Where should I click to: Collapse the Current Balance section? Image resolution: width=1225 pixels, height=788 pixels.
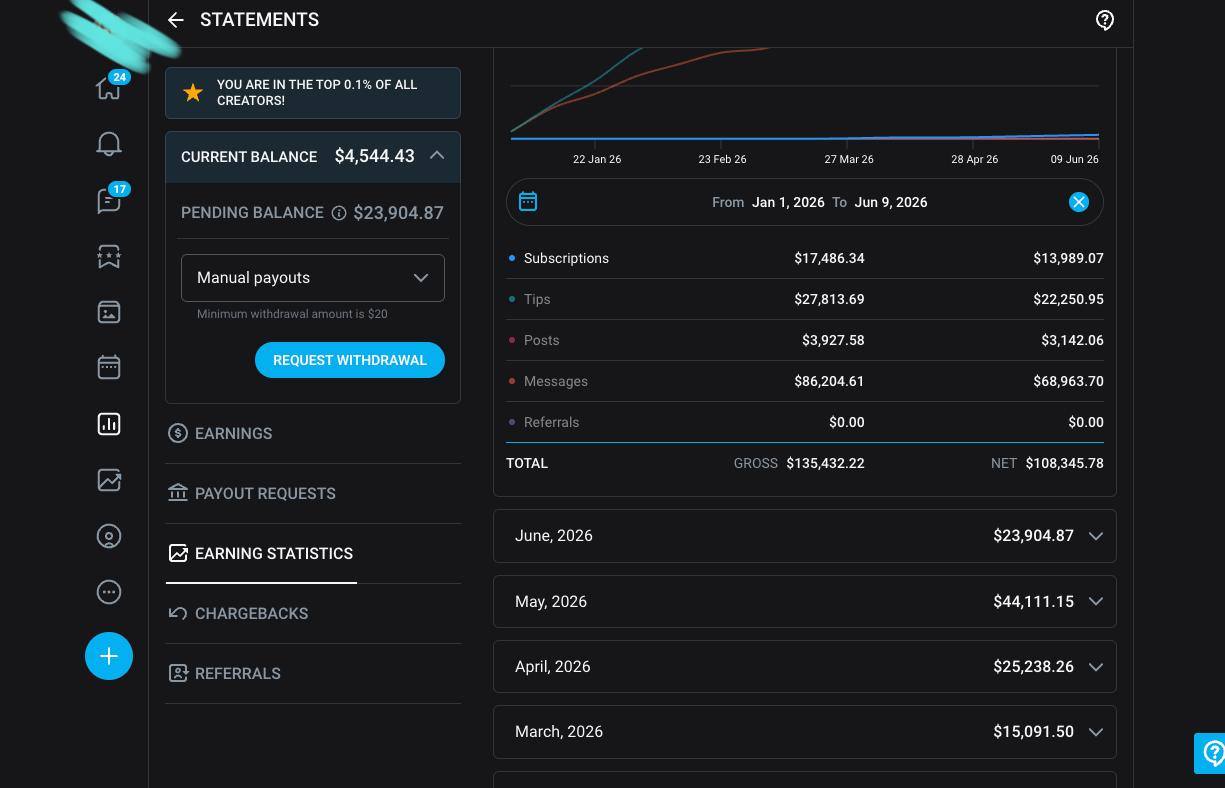pos(437,156)
